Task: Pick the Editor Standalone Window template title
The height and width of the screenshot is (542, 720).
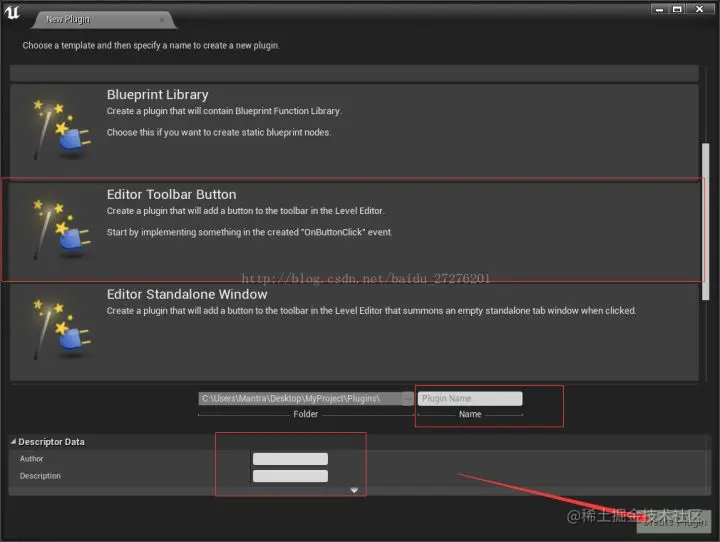Action: [x=187, y=294]
